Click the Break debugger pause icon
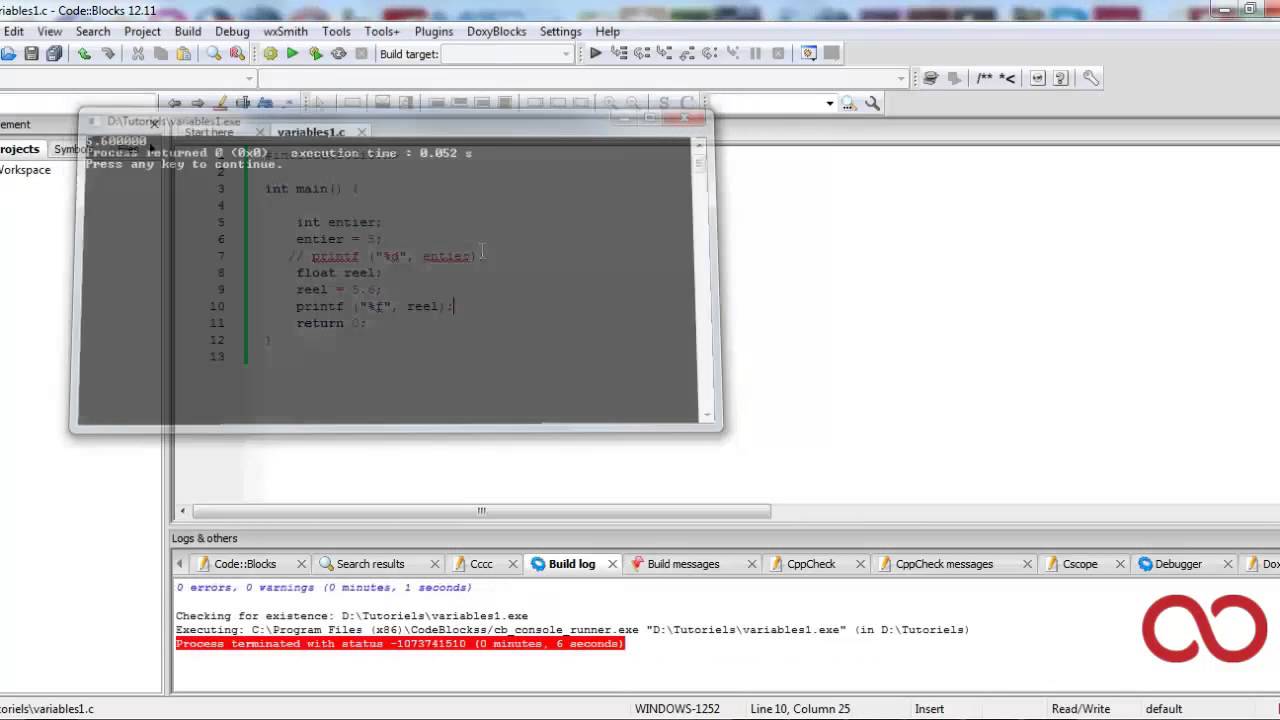 tap(755, 54)
